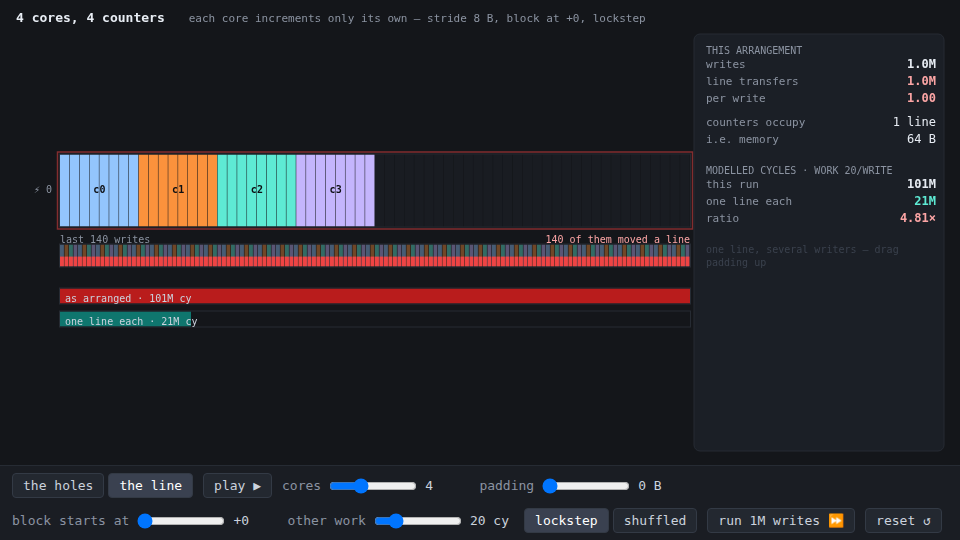Click the other work slider handle
Viewport: 960px width, 540px height.
(396, 520)
